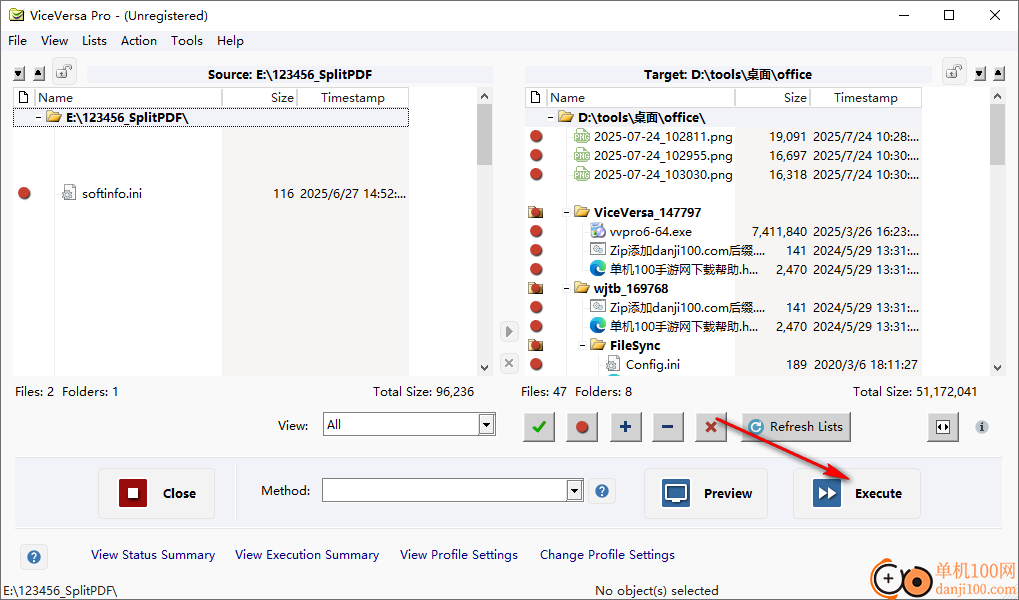Click the Close button with red icon

157,493
